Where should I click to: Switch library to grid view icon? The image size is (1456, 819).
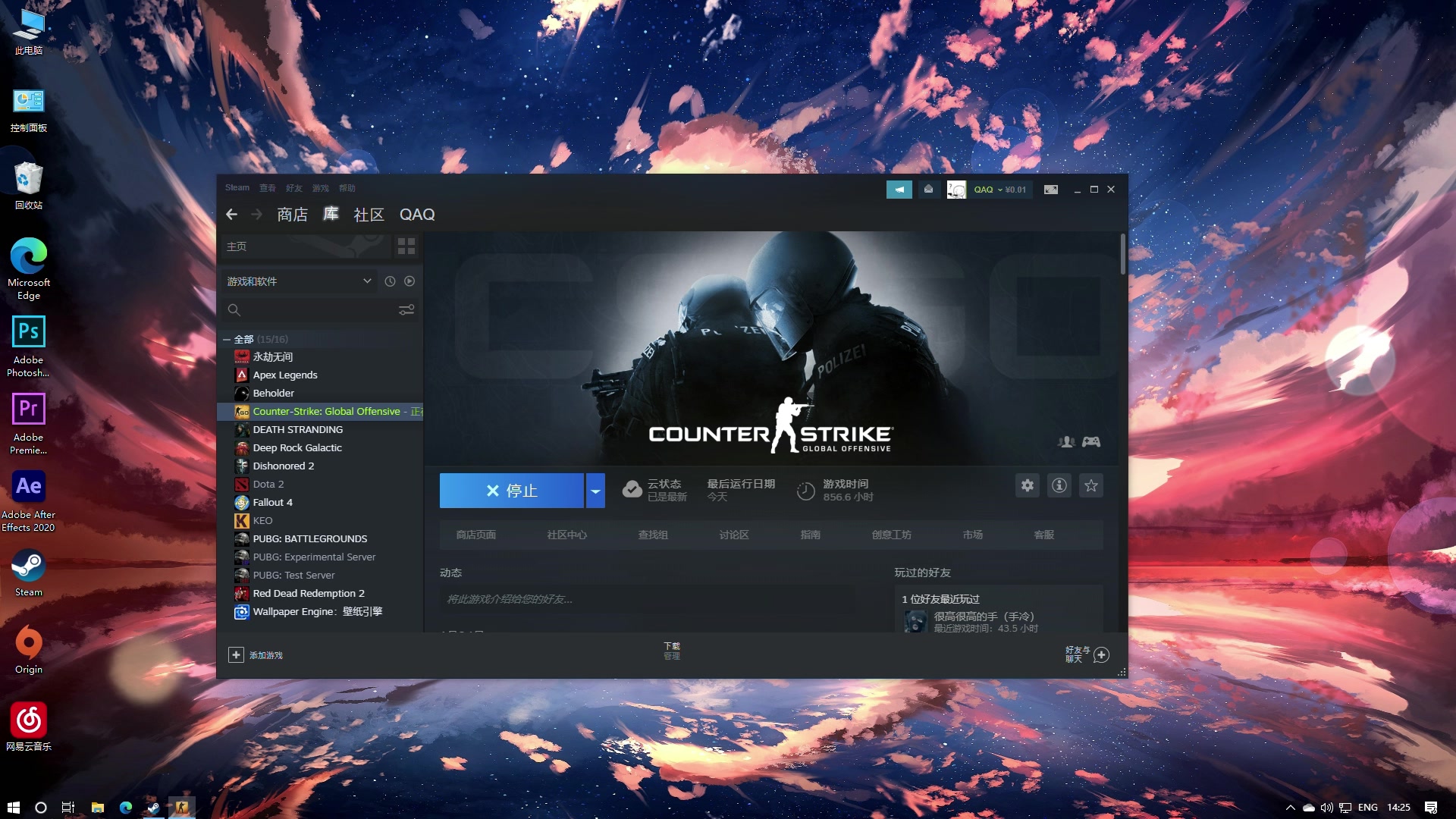(406, 246)
